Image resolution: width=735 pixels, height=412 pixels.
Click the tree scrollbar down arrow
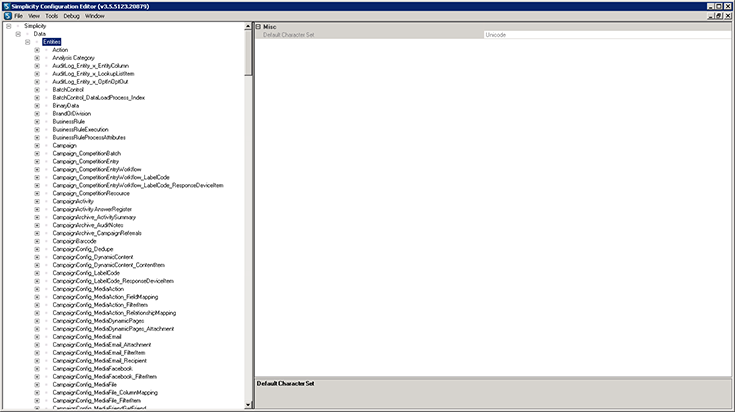pyautogui.click(x=248, y=405)
